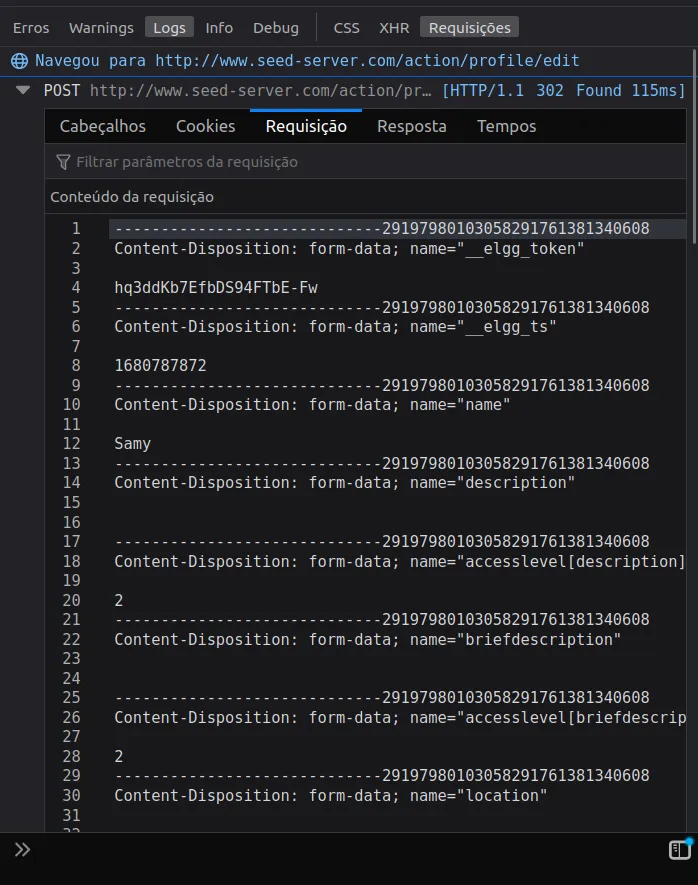Enable the CSS filter
698x885 pixels.
coord(346,28)
